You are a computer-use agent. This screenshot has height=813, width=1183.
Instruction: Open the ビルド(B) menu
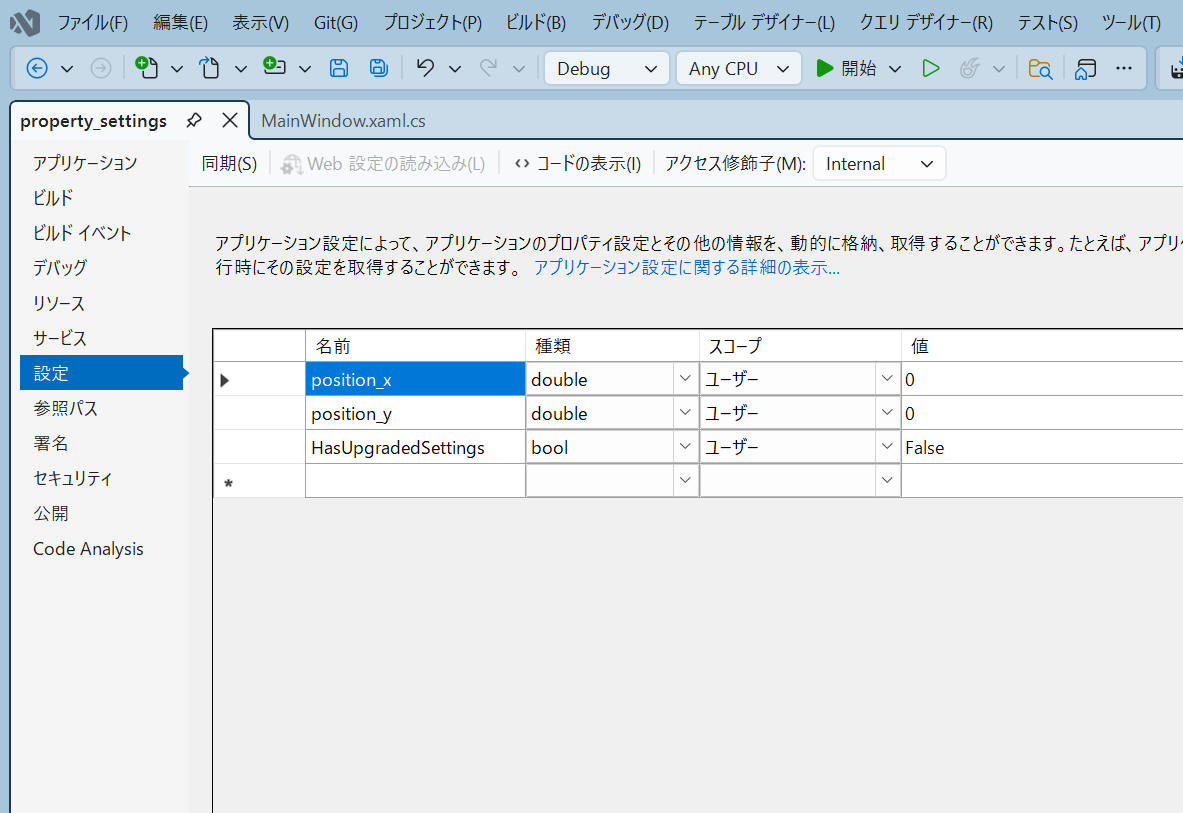[536, 23]
